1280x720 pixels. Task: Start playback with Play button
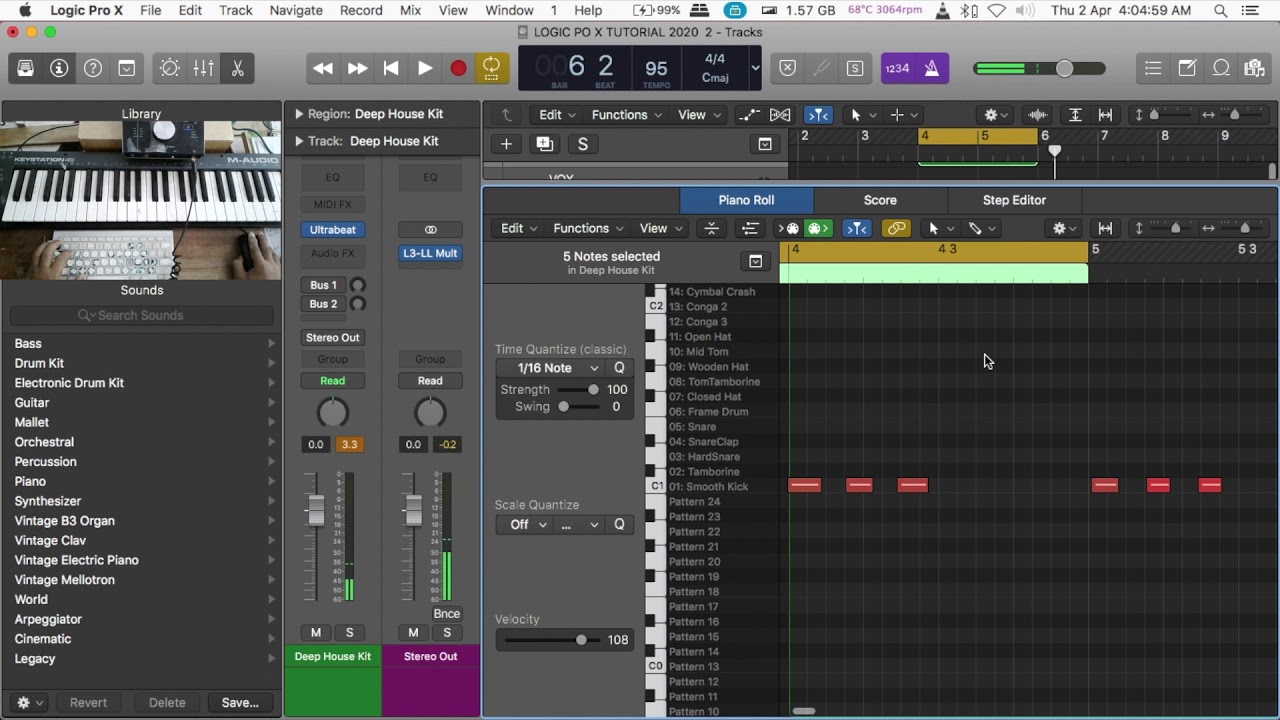click(x=425, y=68)
